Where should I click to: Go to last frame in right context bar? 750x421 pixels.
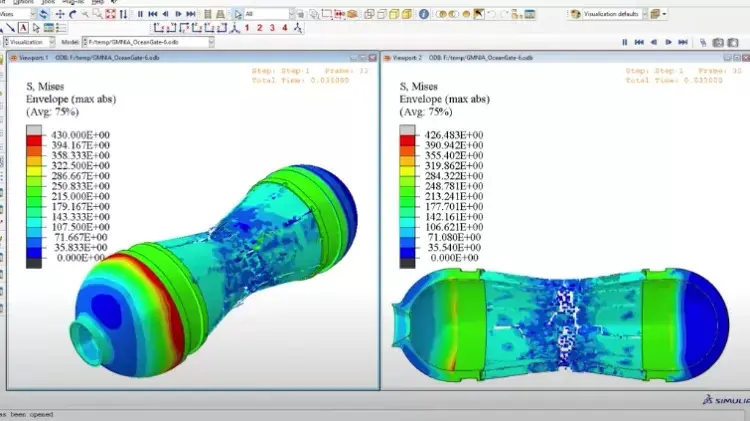point(683,42)
